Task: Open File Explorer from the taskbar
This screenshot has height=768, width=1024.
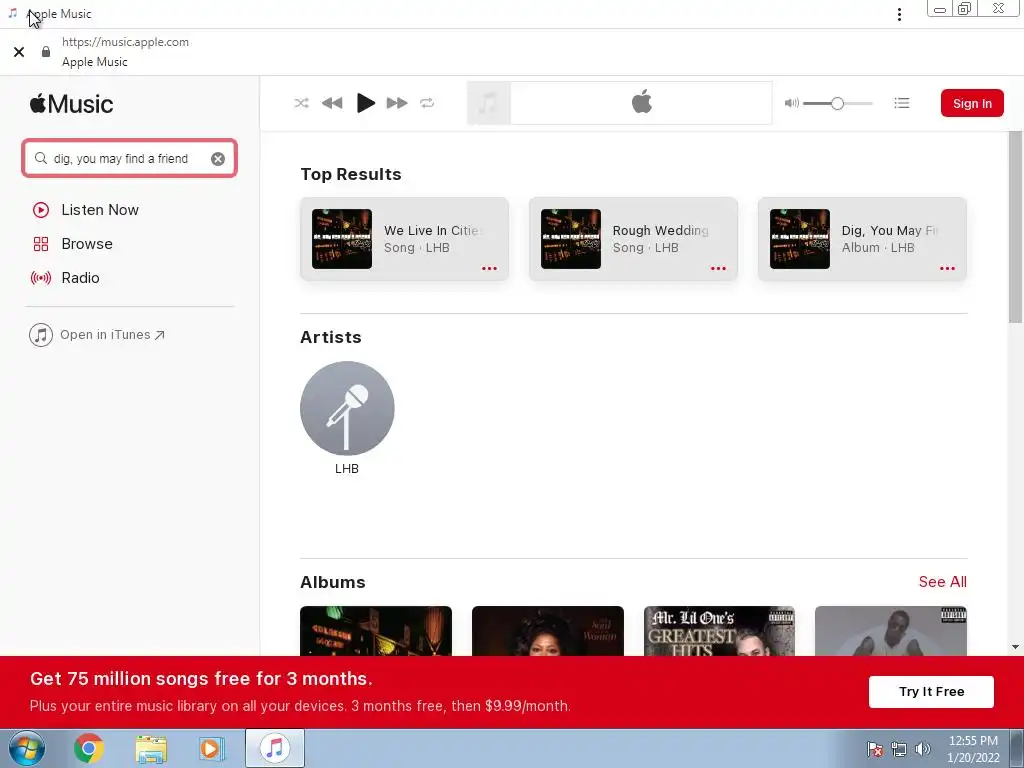Action: (151, 748)
